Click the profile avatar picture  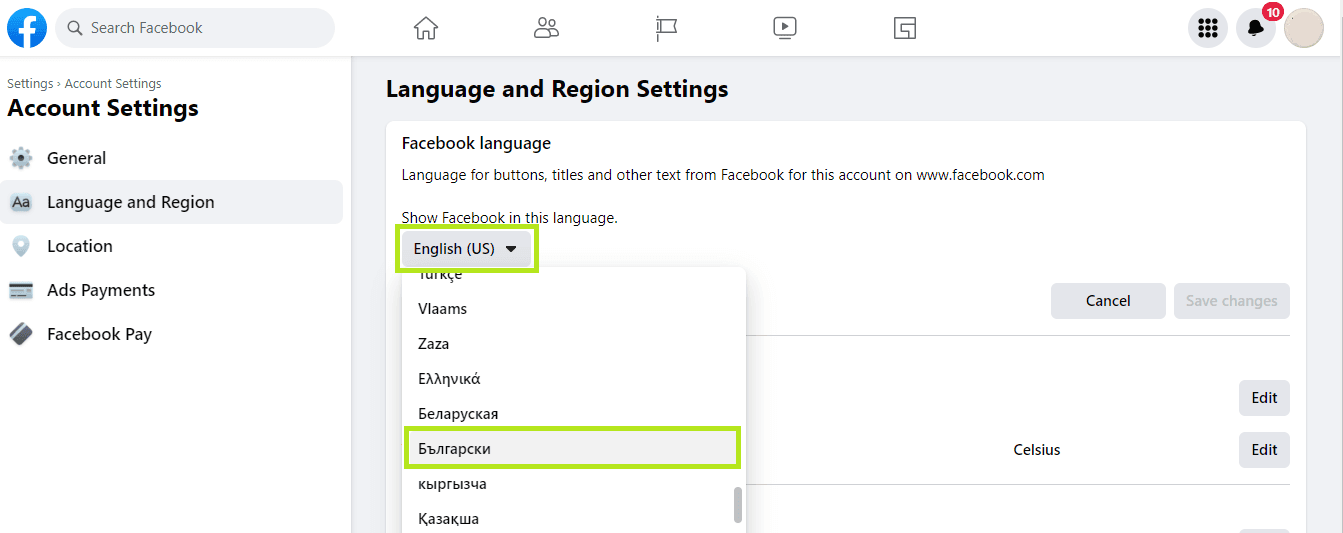tap(1304, 28)
